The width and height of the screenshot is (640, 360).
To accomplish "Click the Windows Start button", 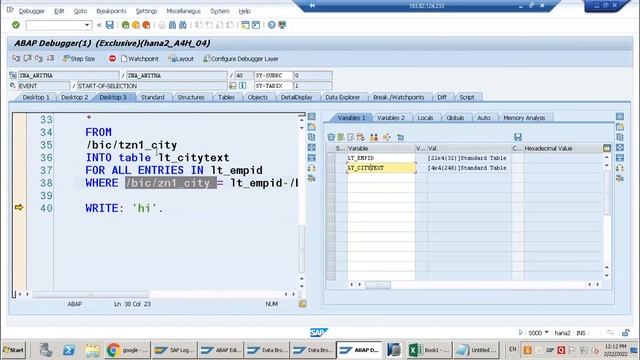I will pos(13,350).
